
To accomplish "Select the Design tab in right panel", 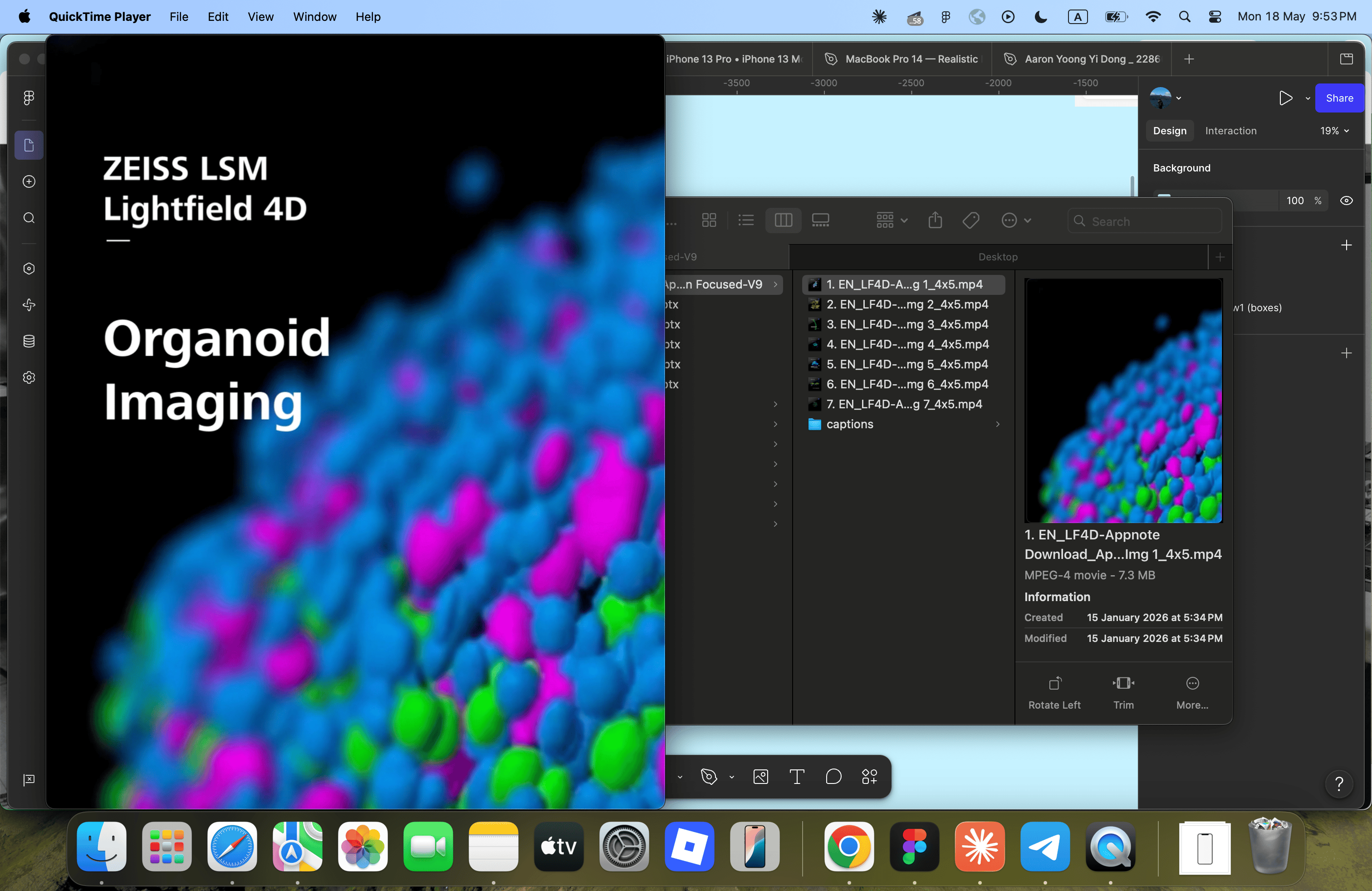I will pyautogui.click(x=1170, y=131).
